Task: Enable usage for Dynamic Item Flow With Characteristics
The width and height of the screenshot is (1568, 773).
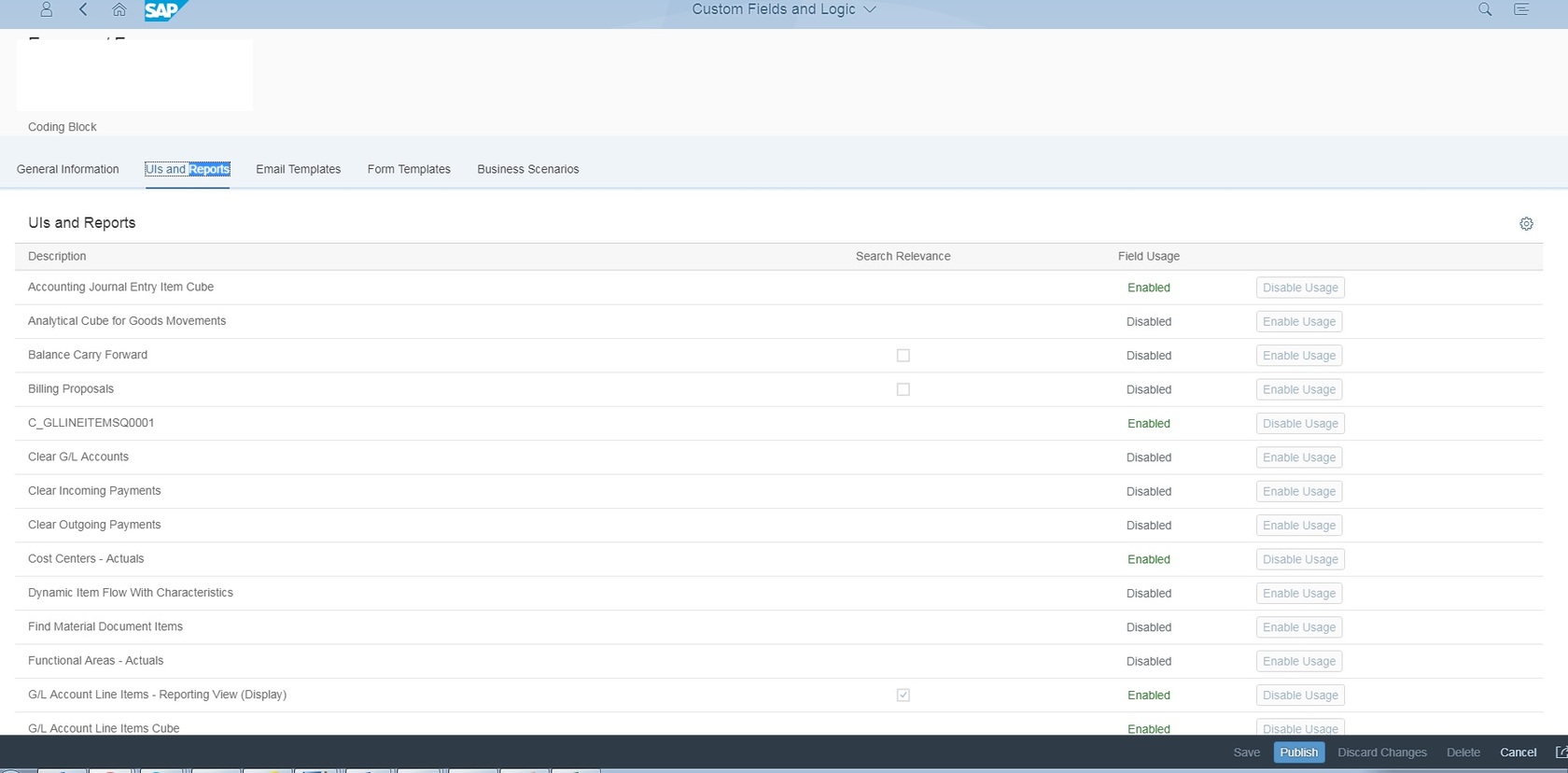Action: pos(1299,594)
